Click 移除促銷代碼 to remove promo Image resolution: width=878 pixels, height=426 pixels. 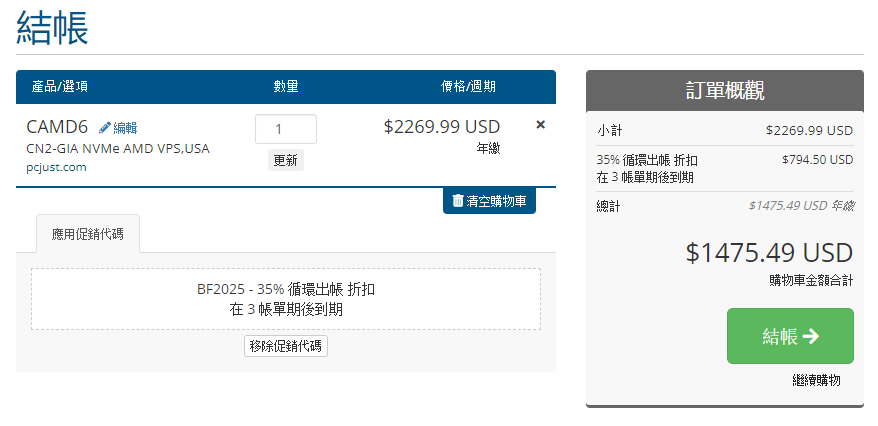pyautogui.click(x=286, y=346)
